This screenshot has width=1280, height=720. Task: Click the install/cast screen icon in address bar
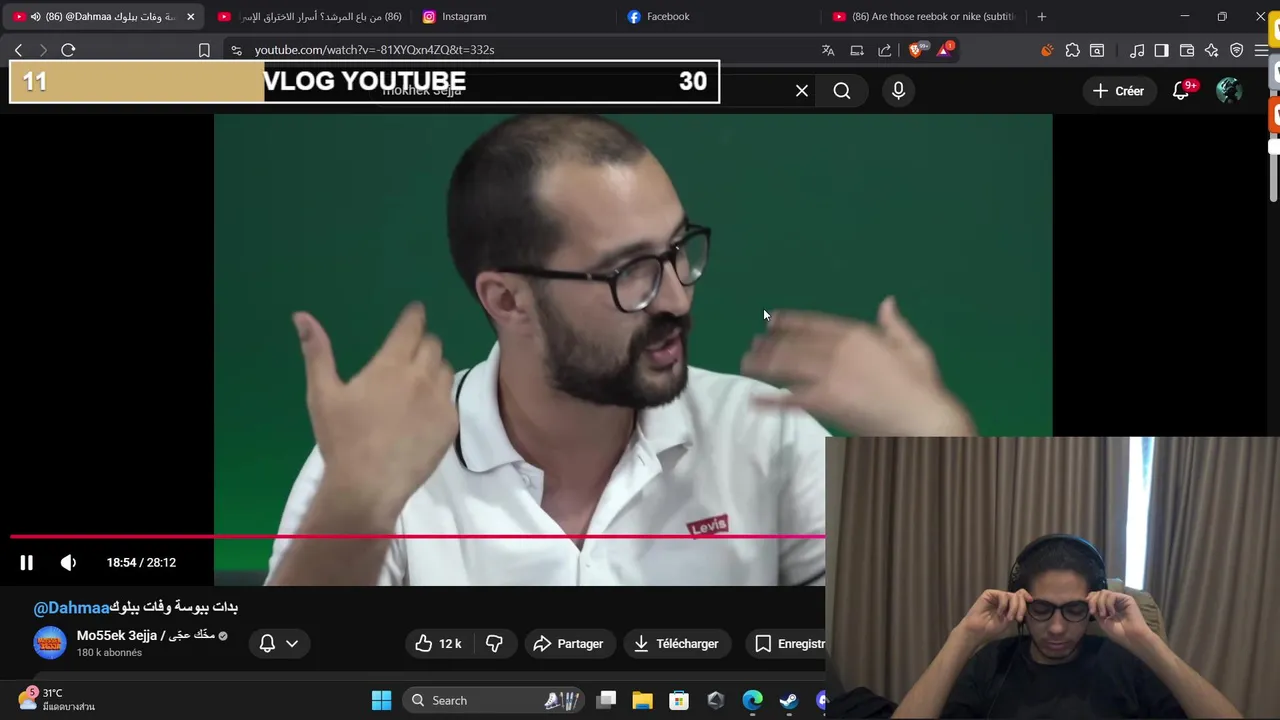(856, 50)
